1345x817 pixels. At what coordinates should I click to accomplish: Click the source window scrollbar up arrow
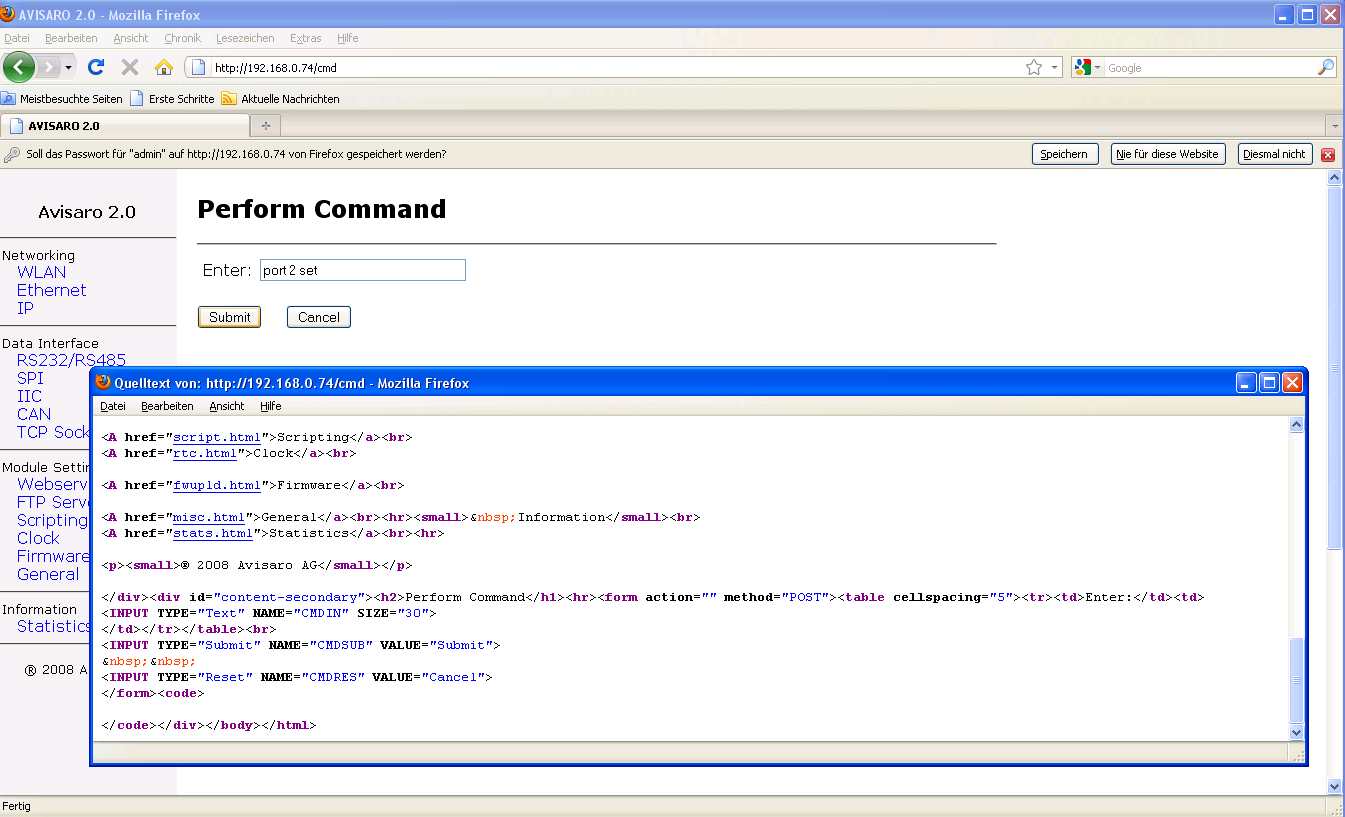point(1297,425)
